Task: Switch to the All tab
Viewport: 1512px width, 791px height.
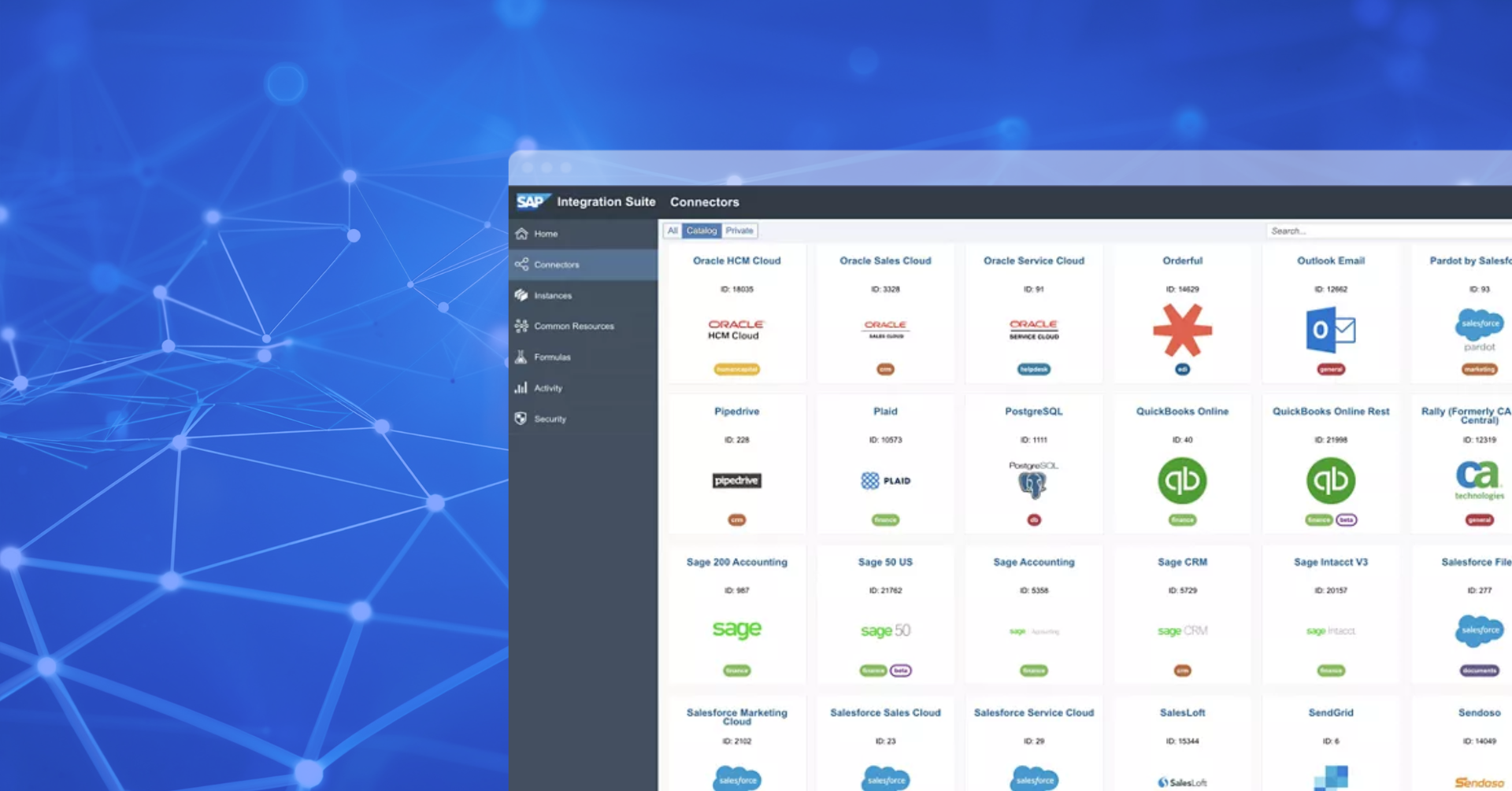Action: [673, 231]
